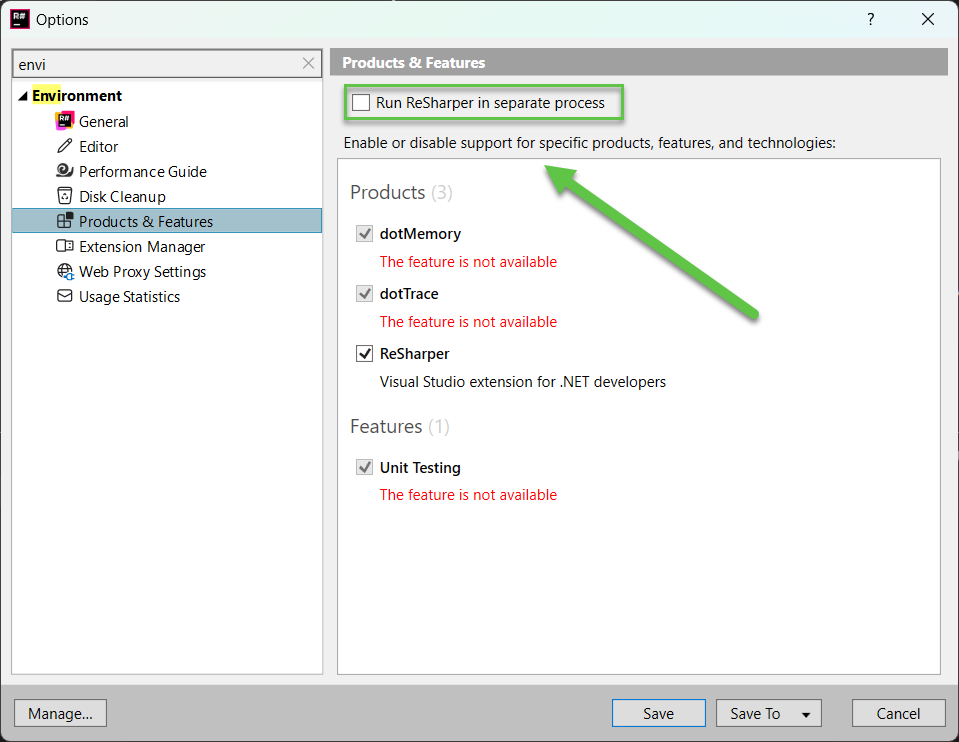This screenshot has height=742, width=959.
Task: Open Disk Cleanup page
Action: pos(122,196)
